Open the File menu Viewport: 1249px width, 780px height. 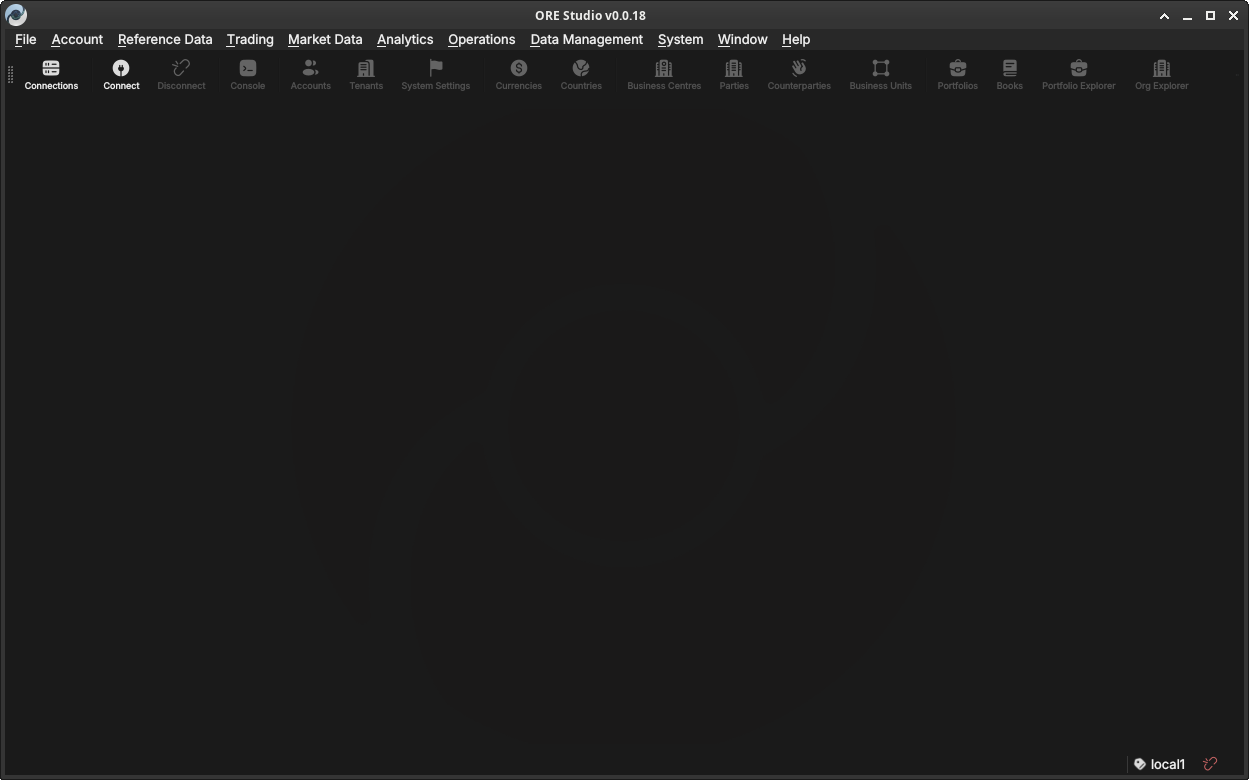pos(26,39)
